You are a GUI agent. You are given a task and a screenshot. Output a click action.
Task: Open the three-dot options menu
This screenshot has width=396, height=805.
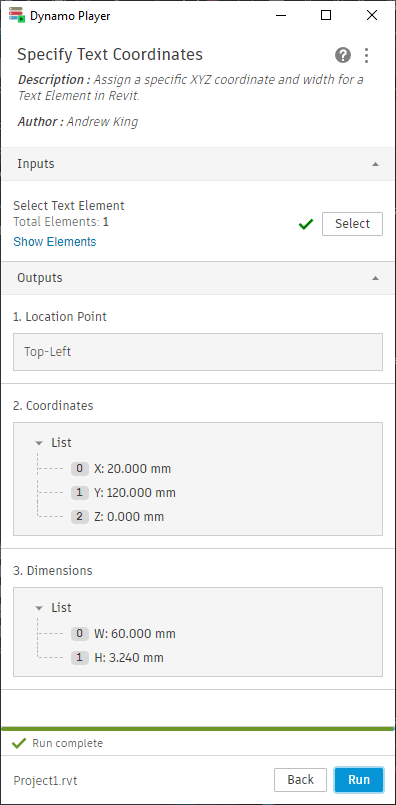[x=366, y=55]
